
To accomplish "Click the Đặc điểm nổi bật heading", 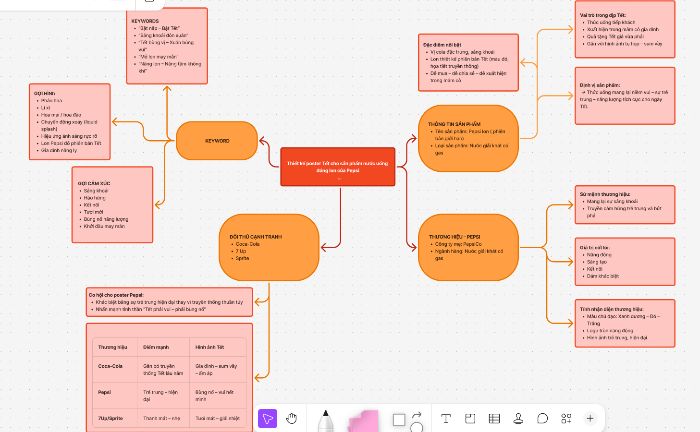I will point(442,45).
